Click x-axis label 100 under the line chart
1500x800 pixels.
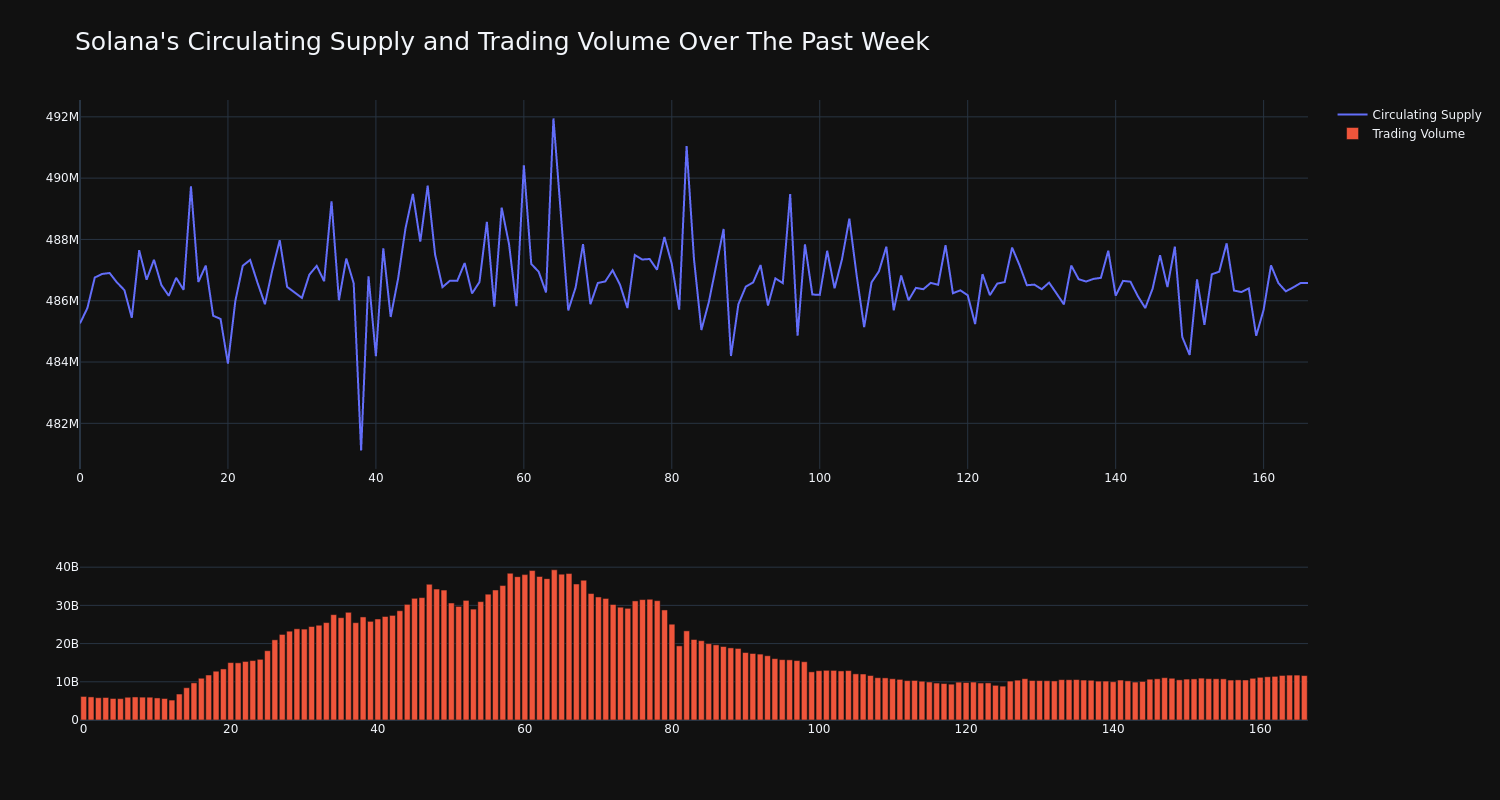[819, 478]
